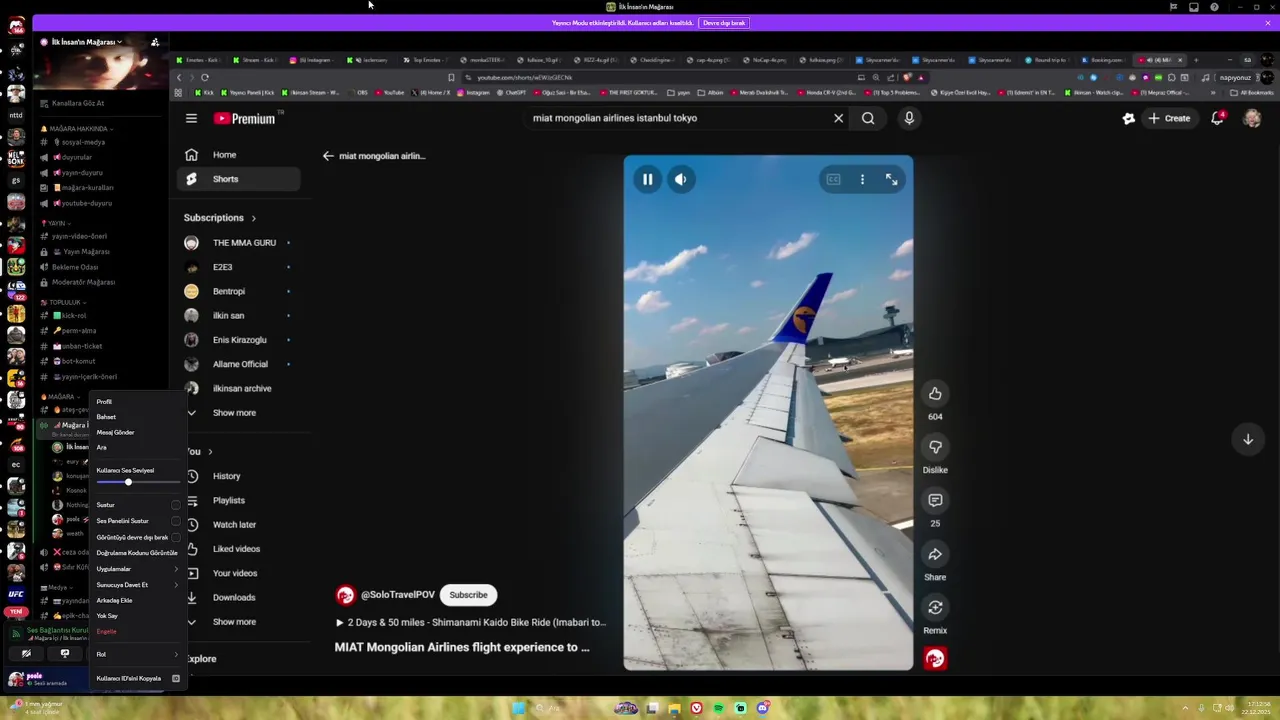Toggle the Sustur checkbox
The image size is (1280, 720).
pos(176,505)
